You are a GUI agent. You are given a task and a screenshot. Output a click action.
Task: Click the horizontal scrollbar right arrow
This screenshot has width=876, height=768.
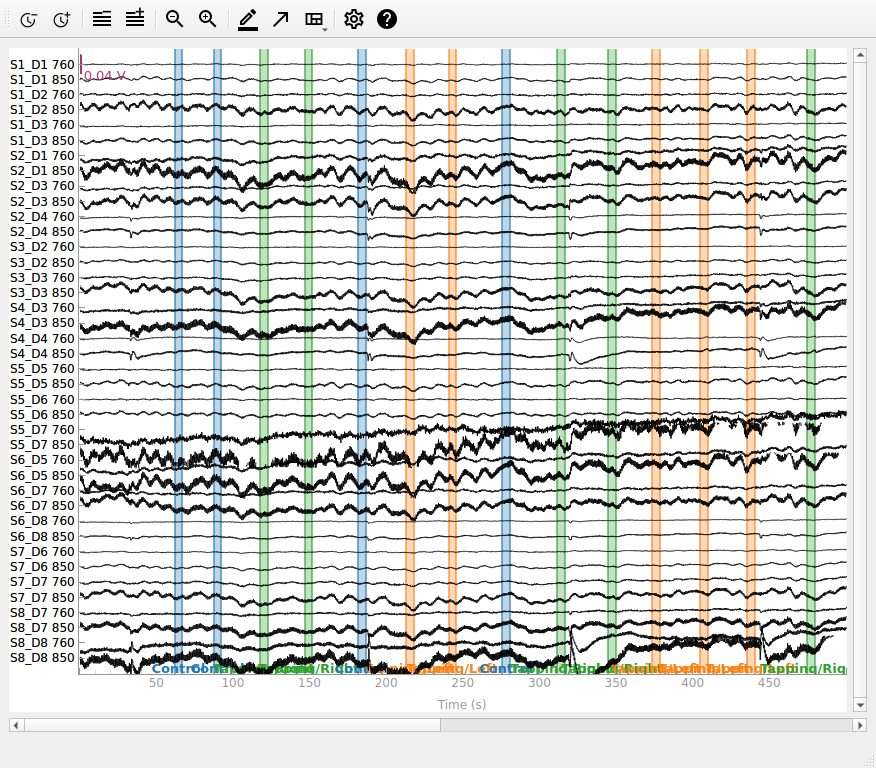pos(860,725)
